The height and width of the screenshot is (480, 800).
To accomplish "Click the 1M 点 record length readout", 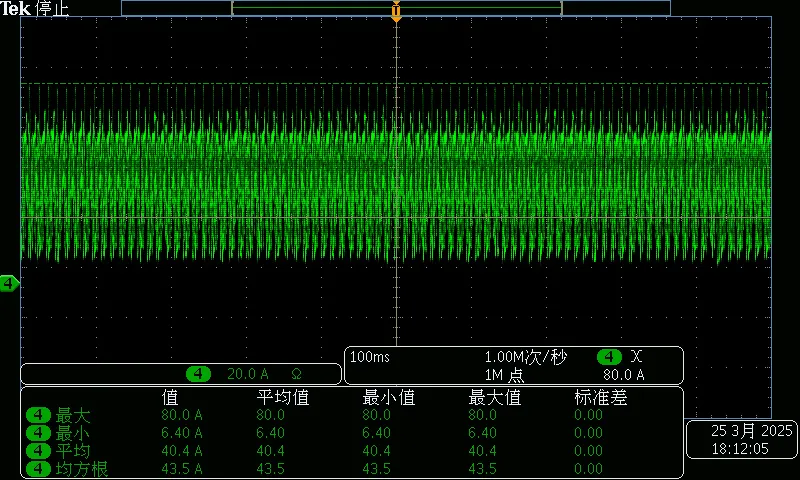I will (x=504, y=375).
